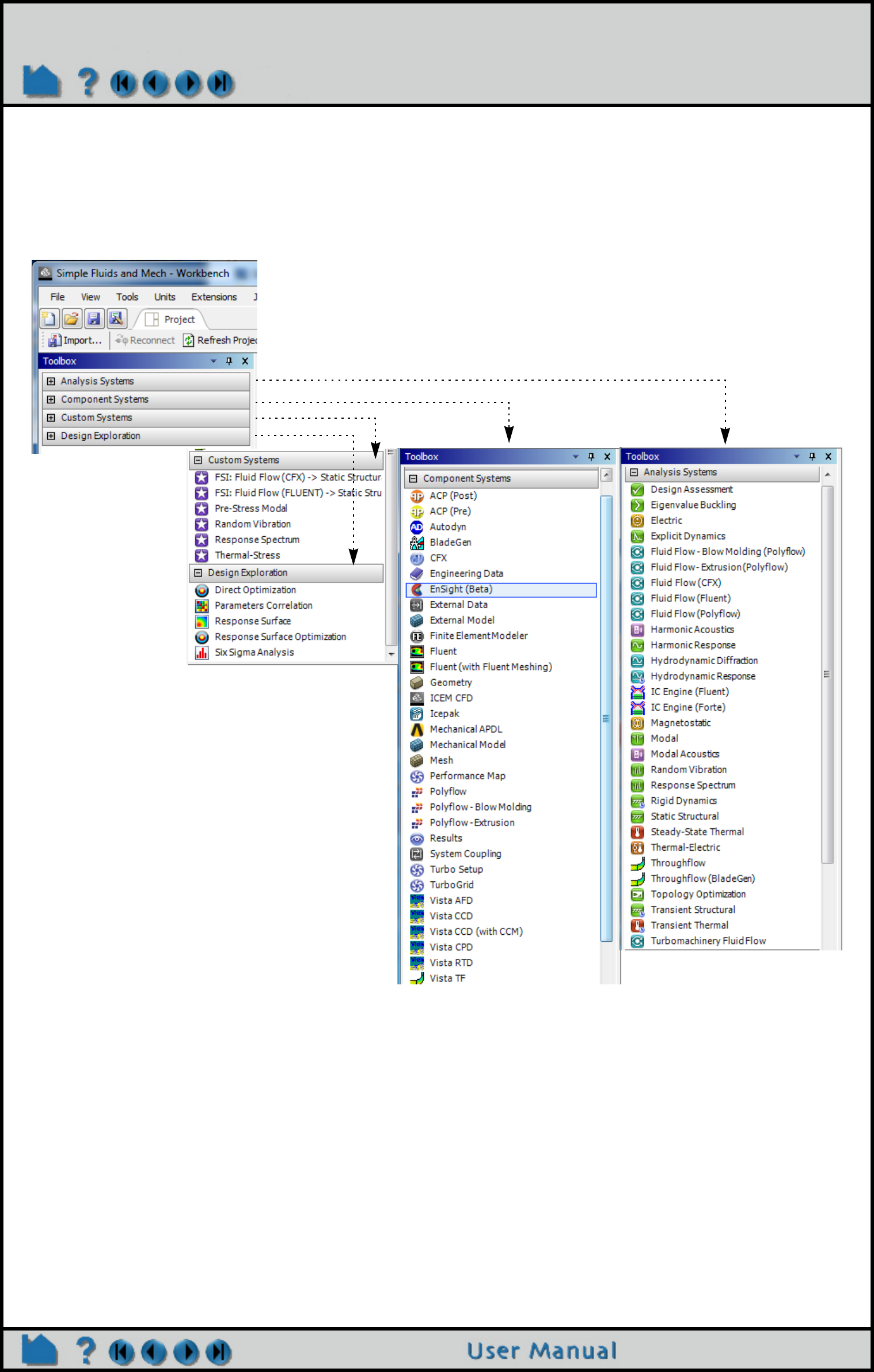Select Topology Optimization analysis system
The height and width of the screenshot is (1372, 874).
pos(698,894)
